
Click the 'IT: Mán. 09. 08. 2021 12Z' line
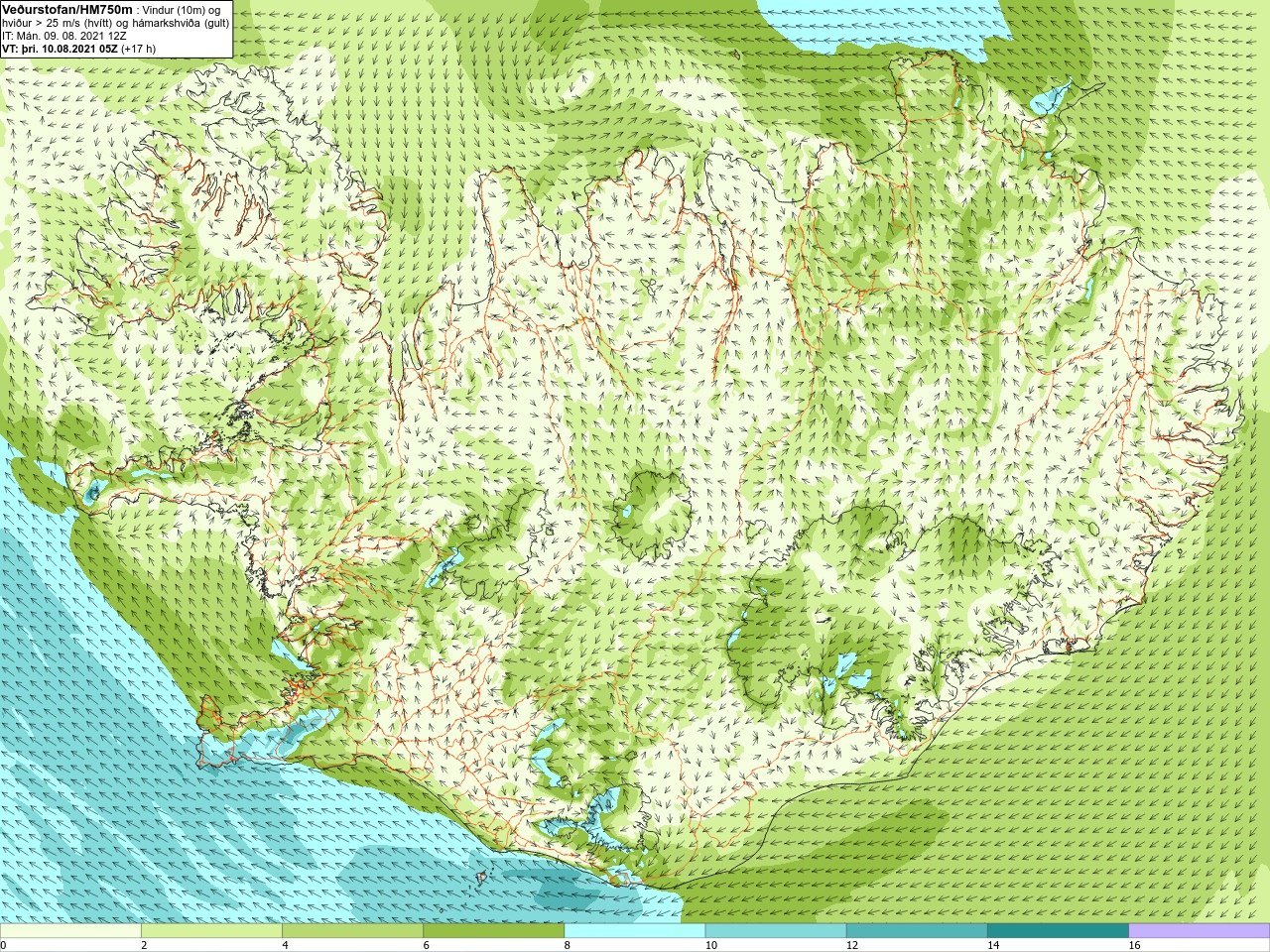coord(64,35)
